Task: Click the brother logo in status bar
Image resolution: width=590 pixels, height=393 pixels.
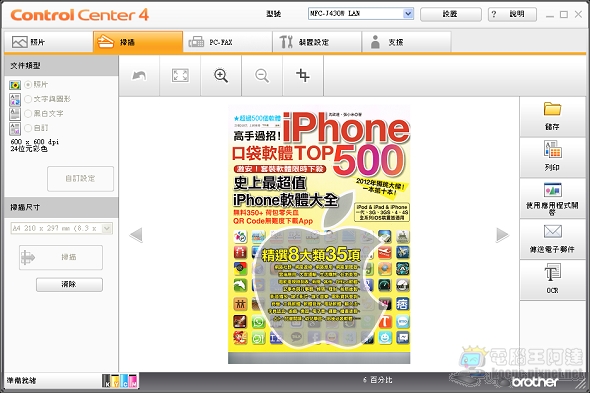Action: coord(535,382)
